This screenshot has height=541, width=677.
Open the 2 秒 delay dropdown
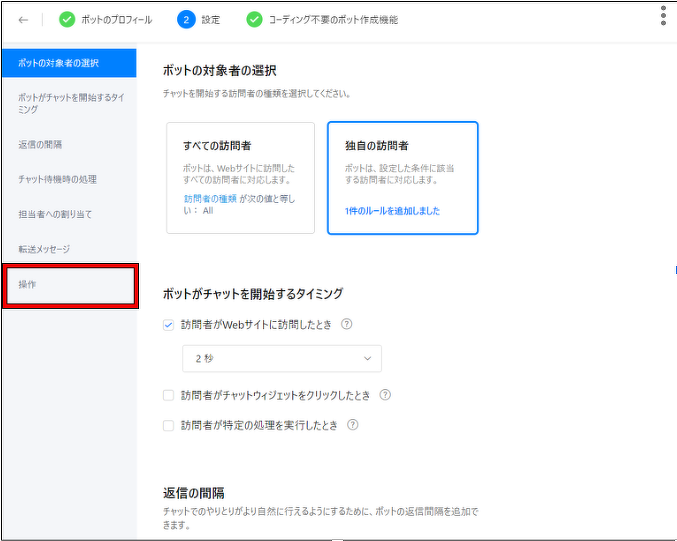coord(282,358)
